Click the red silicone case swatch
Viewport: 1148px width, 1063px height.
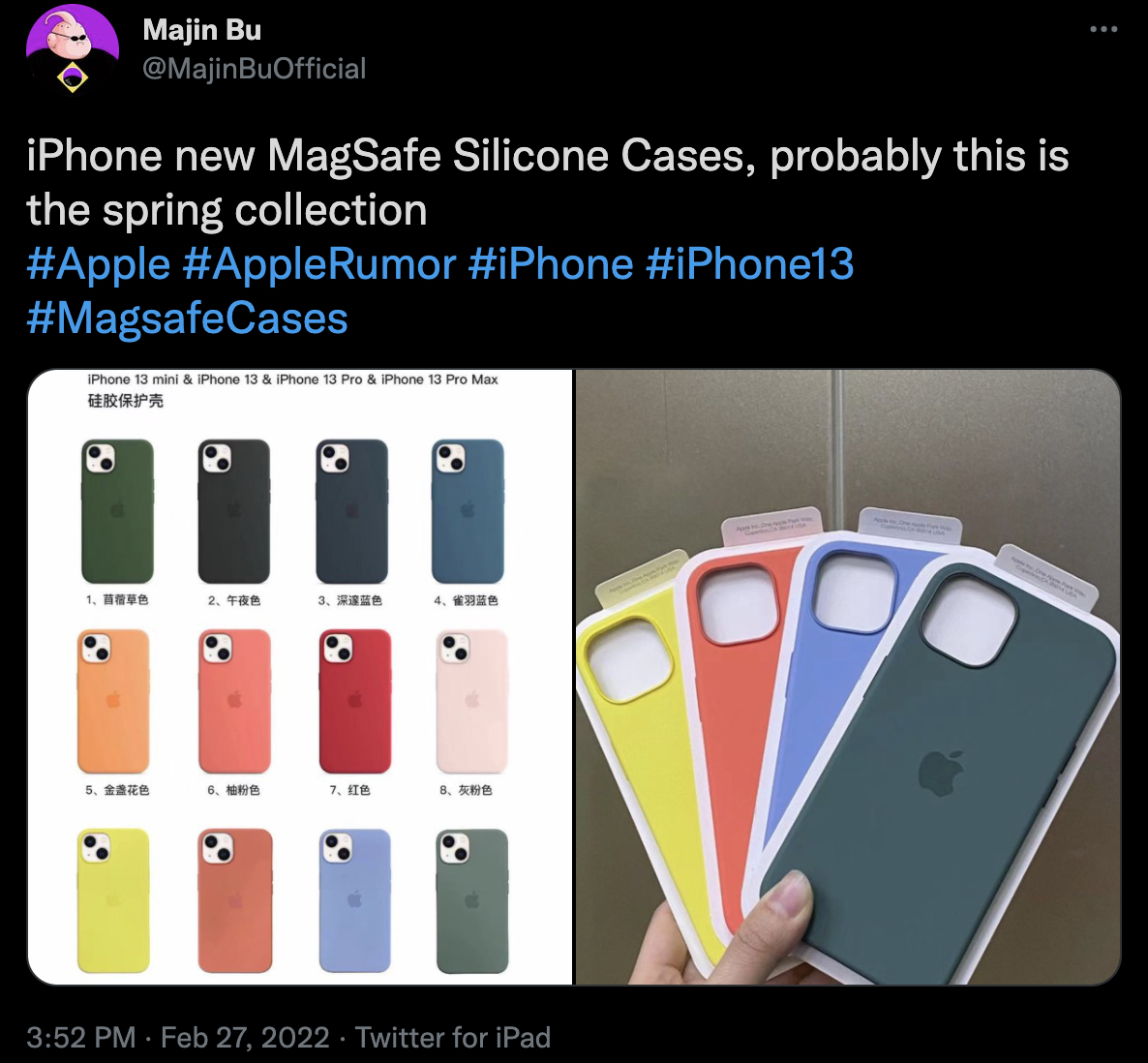click(x=355, y=701)
